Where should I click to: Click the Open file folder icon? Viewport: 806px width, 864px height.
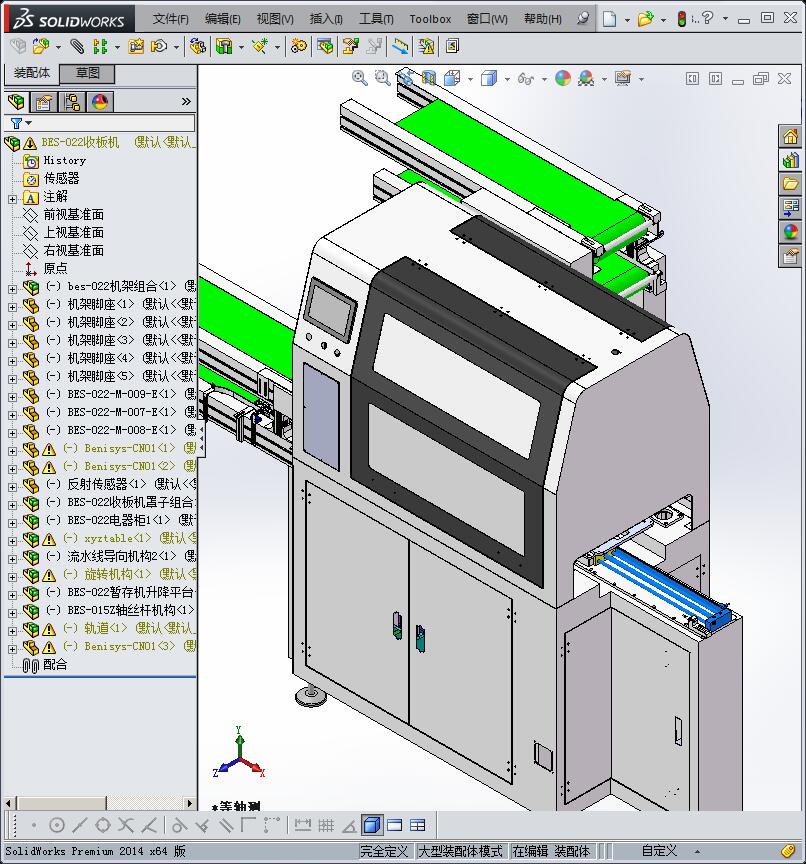[x=645, y=19]
